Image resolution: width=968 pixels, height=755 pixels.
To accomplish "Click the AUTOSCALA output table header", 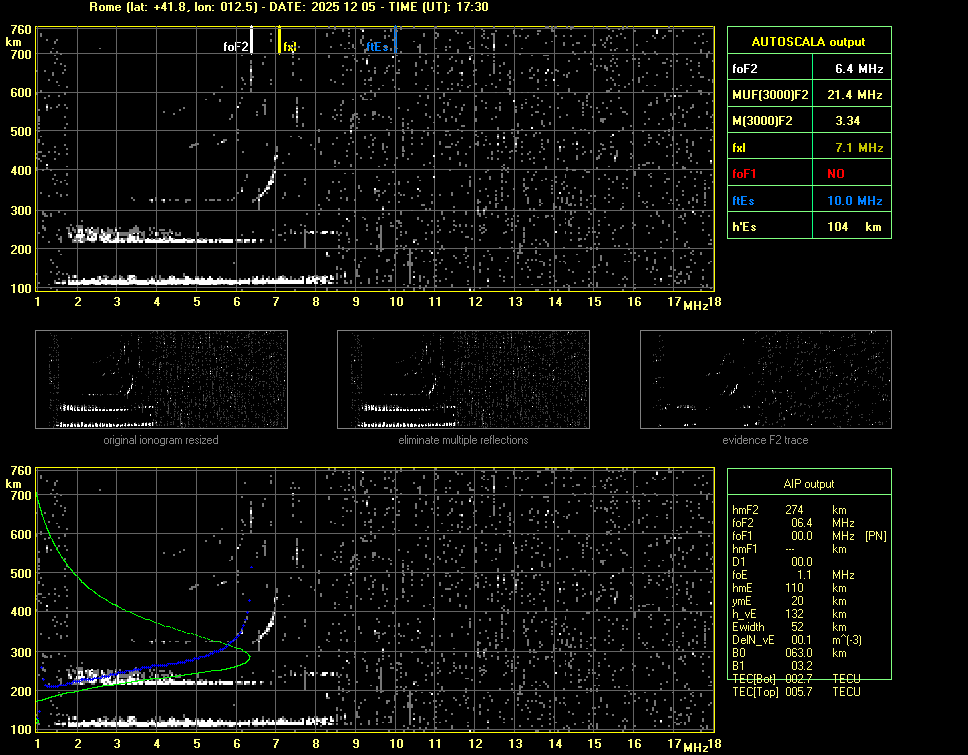I will [808, 42].
